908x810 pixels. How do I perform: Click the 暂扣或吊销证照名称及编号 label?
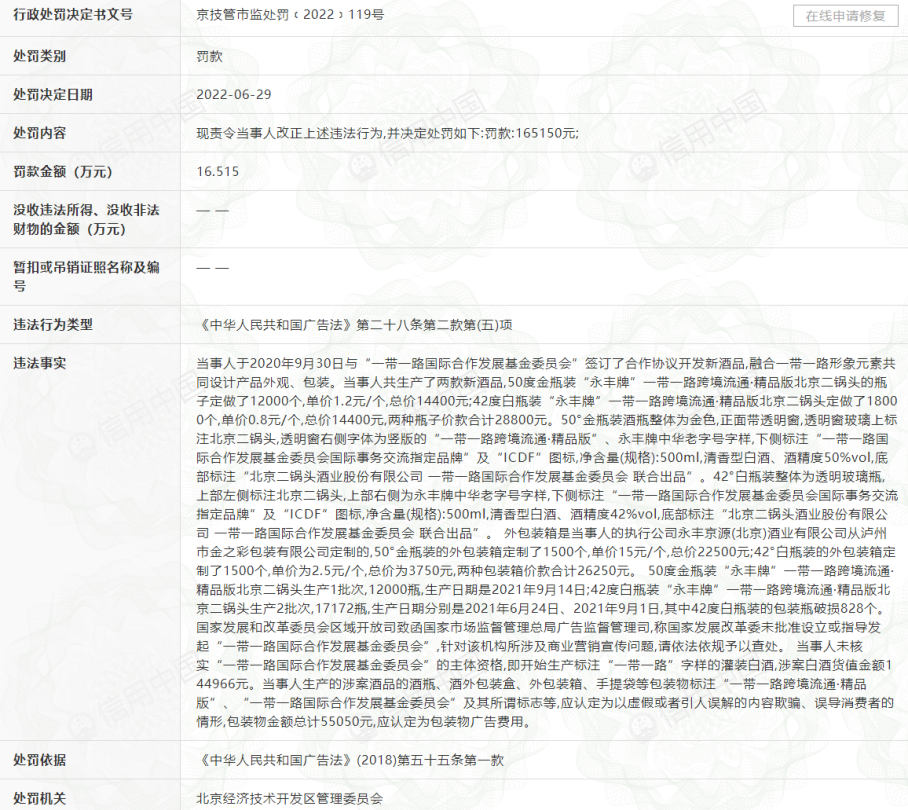tap(86, 276)
